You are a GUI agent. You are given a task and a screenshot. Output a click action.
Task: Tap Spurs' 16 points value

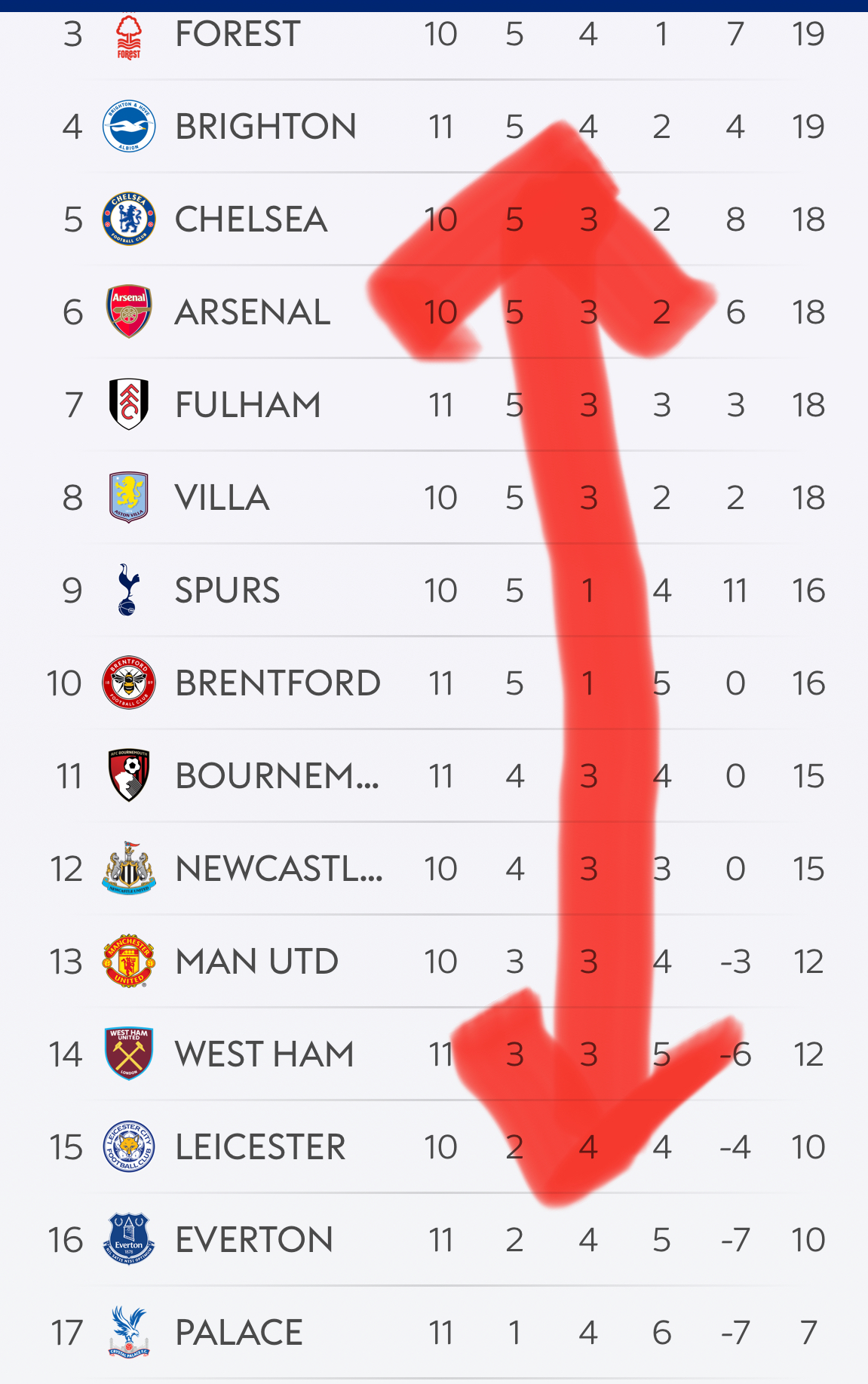pos(808,591)
